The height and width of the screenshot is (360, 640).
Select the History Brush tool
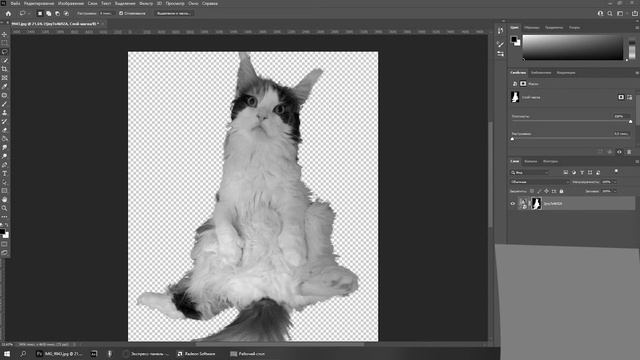tap(4, 121)
